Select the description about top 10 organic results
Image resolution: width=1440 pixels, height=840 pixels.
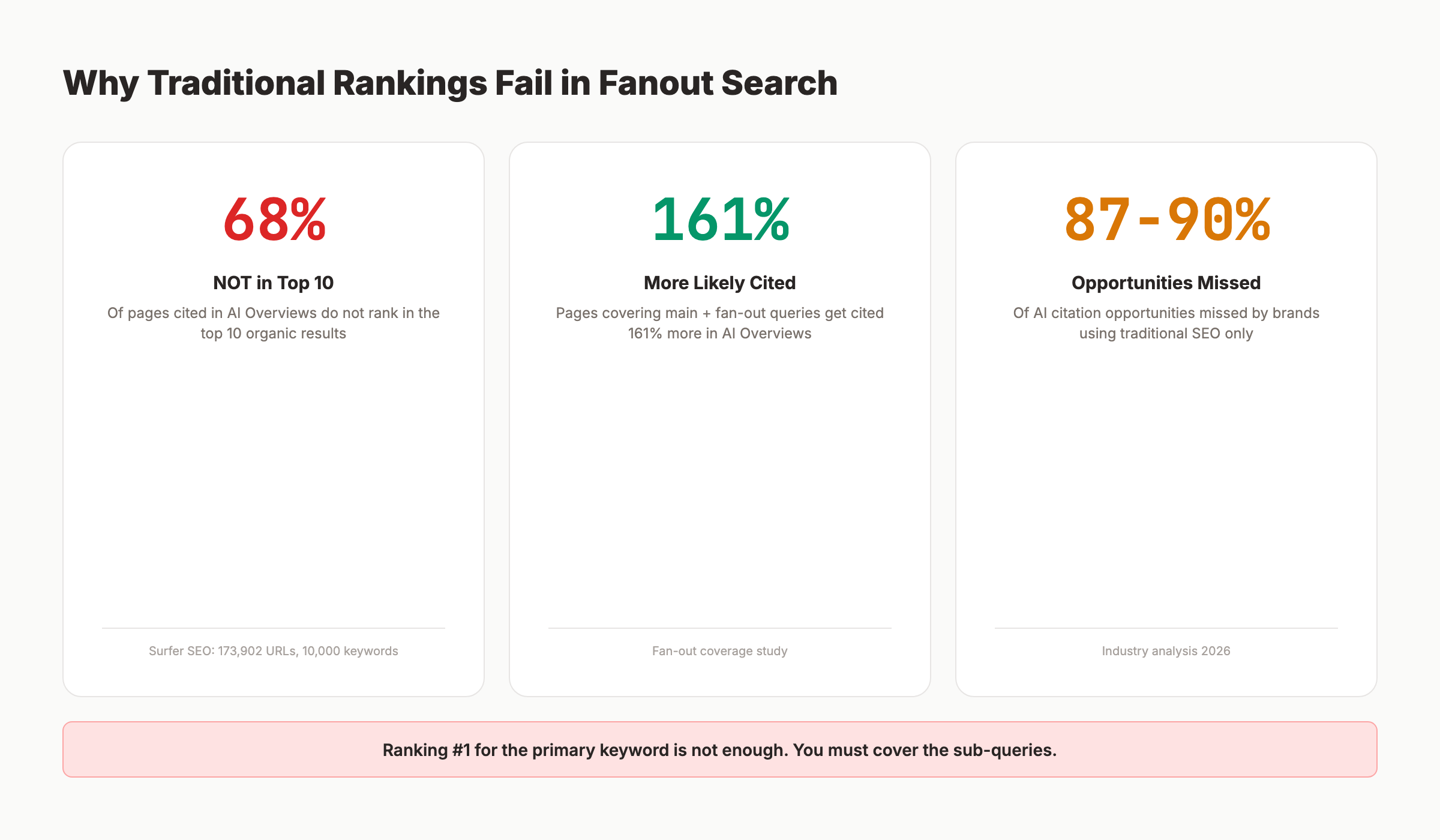pyautogui.click(x=274, y=323)
